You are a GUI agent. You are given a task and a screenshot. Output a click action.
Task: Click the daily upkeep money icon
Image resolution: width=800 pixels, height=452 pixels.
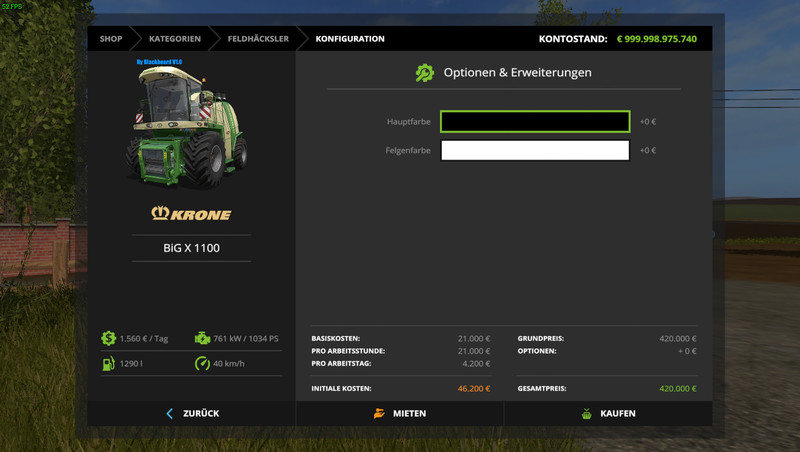[108, 338]
